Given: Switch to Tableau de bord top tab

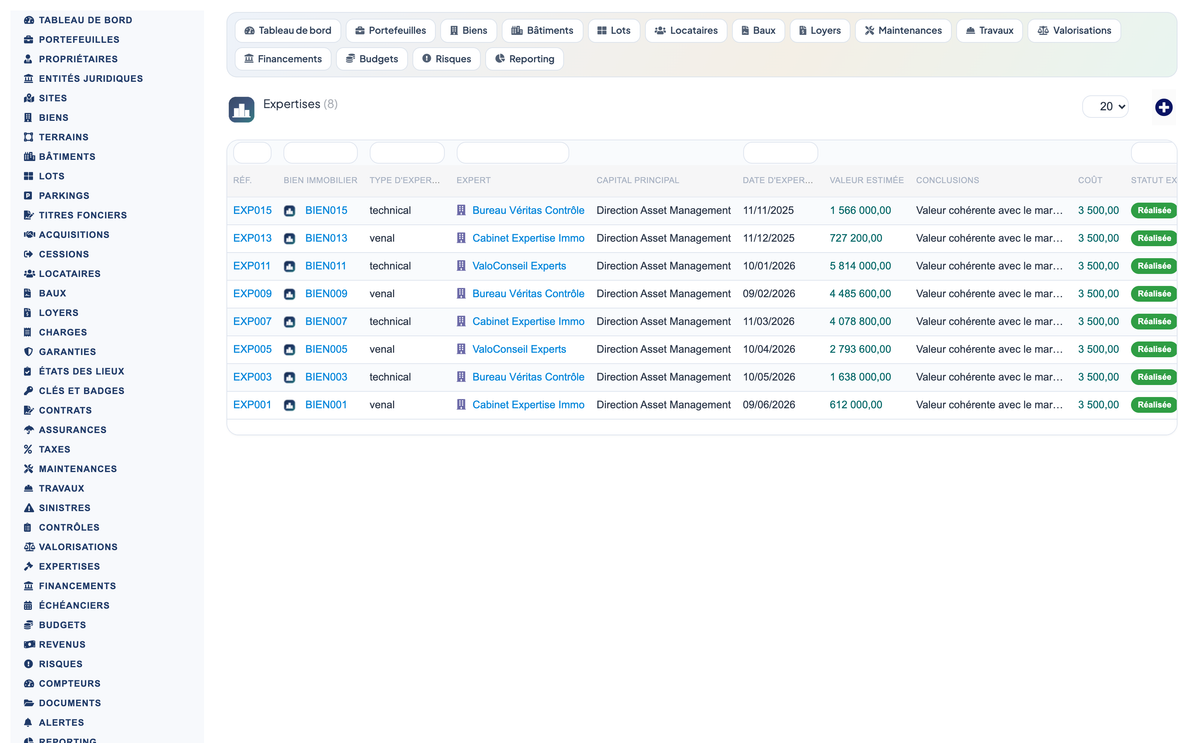Looking at the screenshot, I should click(x=288, y=31).
